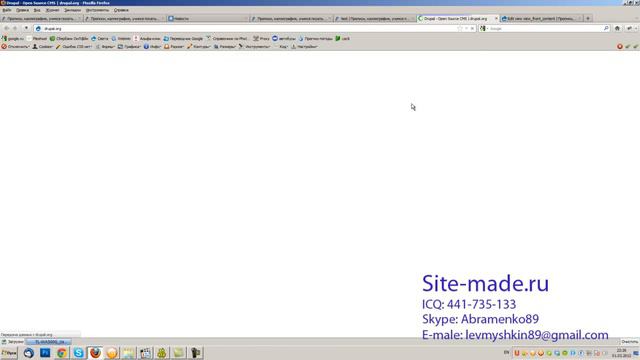
Task: Expand the Cookies developer toolbar menu
Action: (x=43, y=47)
